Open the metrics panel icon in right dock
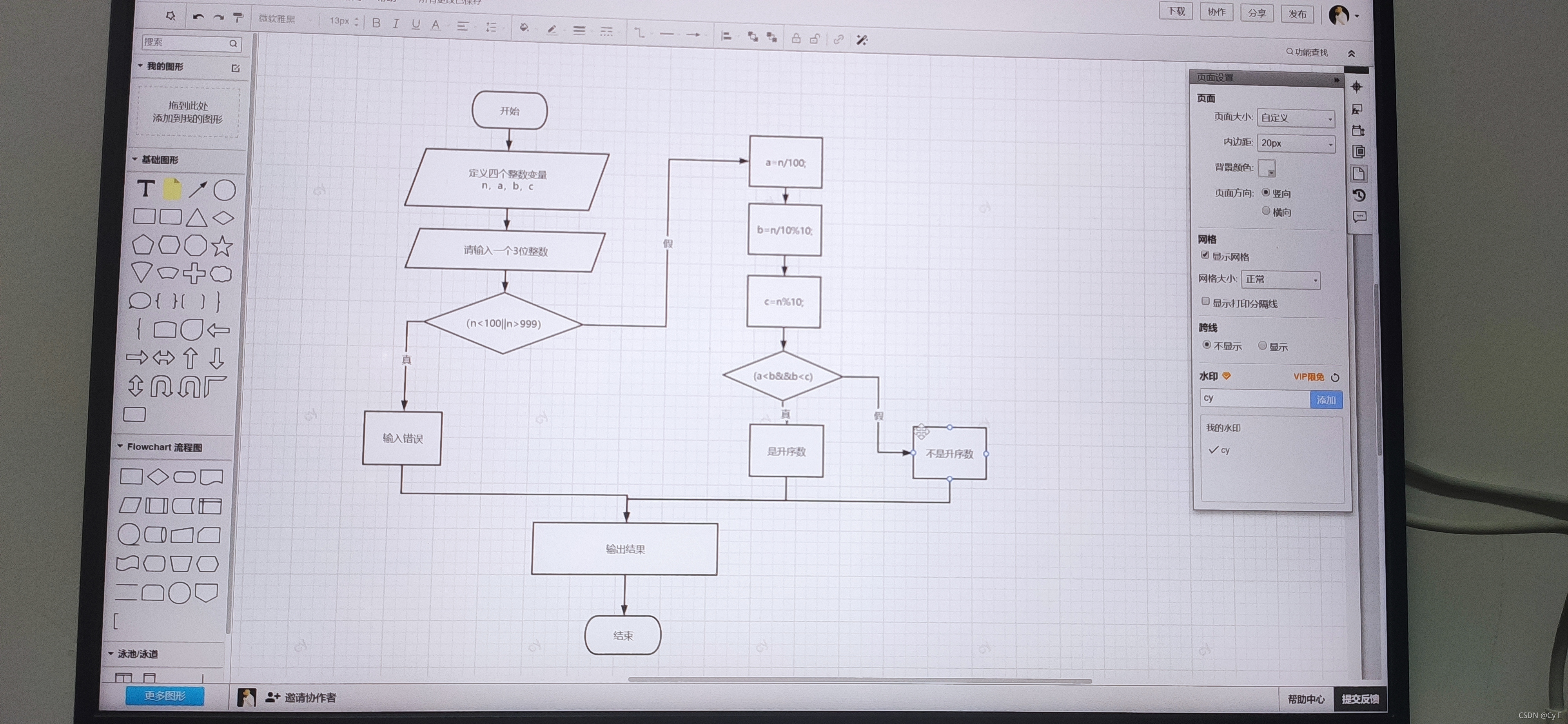1568x724 pixels. point(1358,130)
